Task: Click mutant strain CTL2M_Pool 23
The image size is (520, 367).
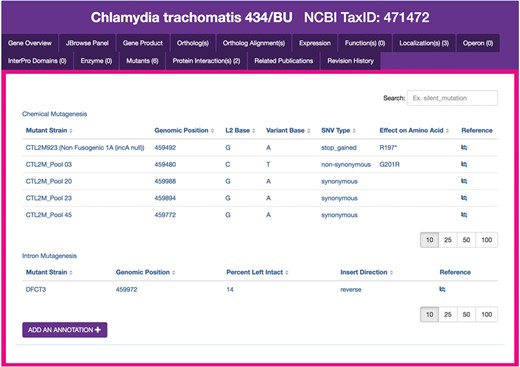Action: [49, 198]
